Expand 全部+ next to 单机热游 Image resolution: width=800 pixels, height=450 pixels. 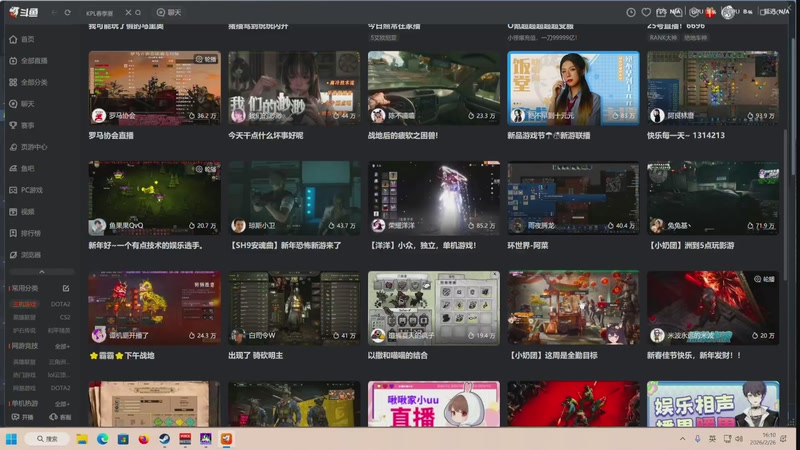pyautogui.click(x=62, y=404)
